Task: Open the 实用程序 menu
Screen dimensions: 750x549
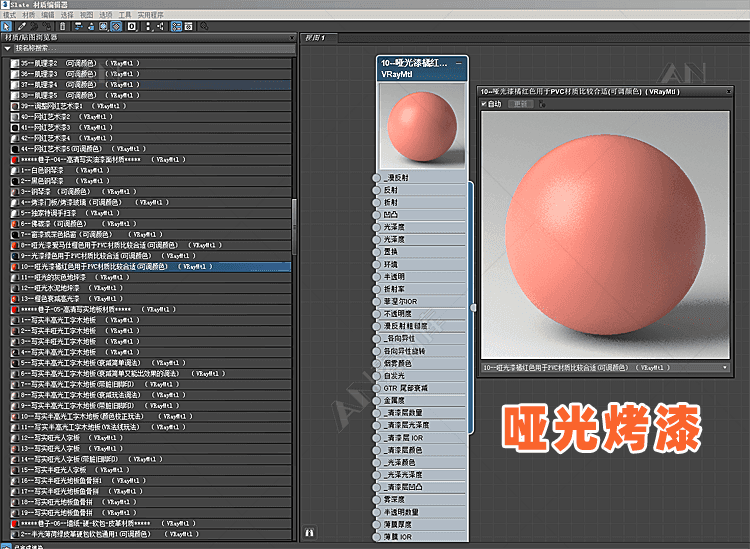Action: coord(151,15)
